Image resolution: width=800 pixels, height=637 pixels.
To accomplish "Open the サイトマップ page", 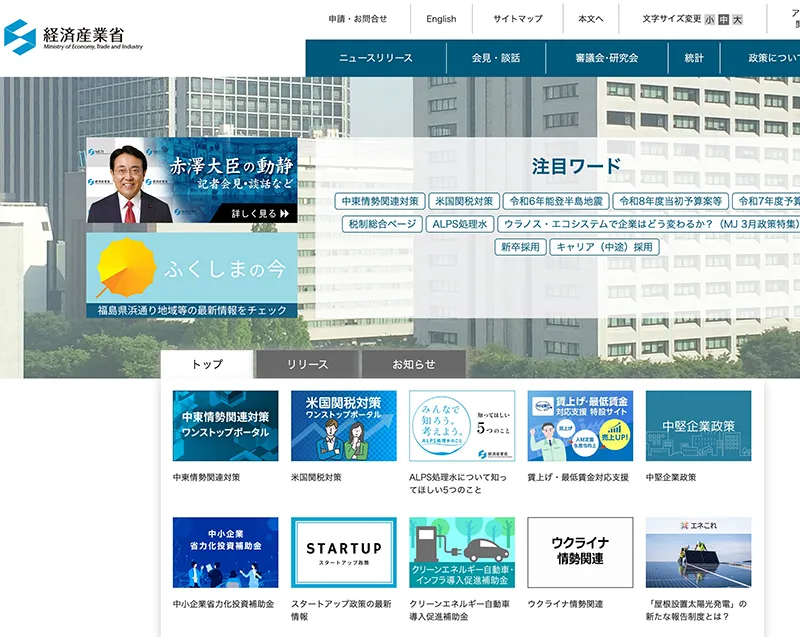I will [518, 19].
